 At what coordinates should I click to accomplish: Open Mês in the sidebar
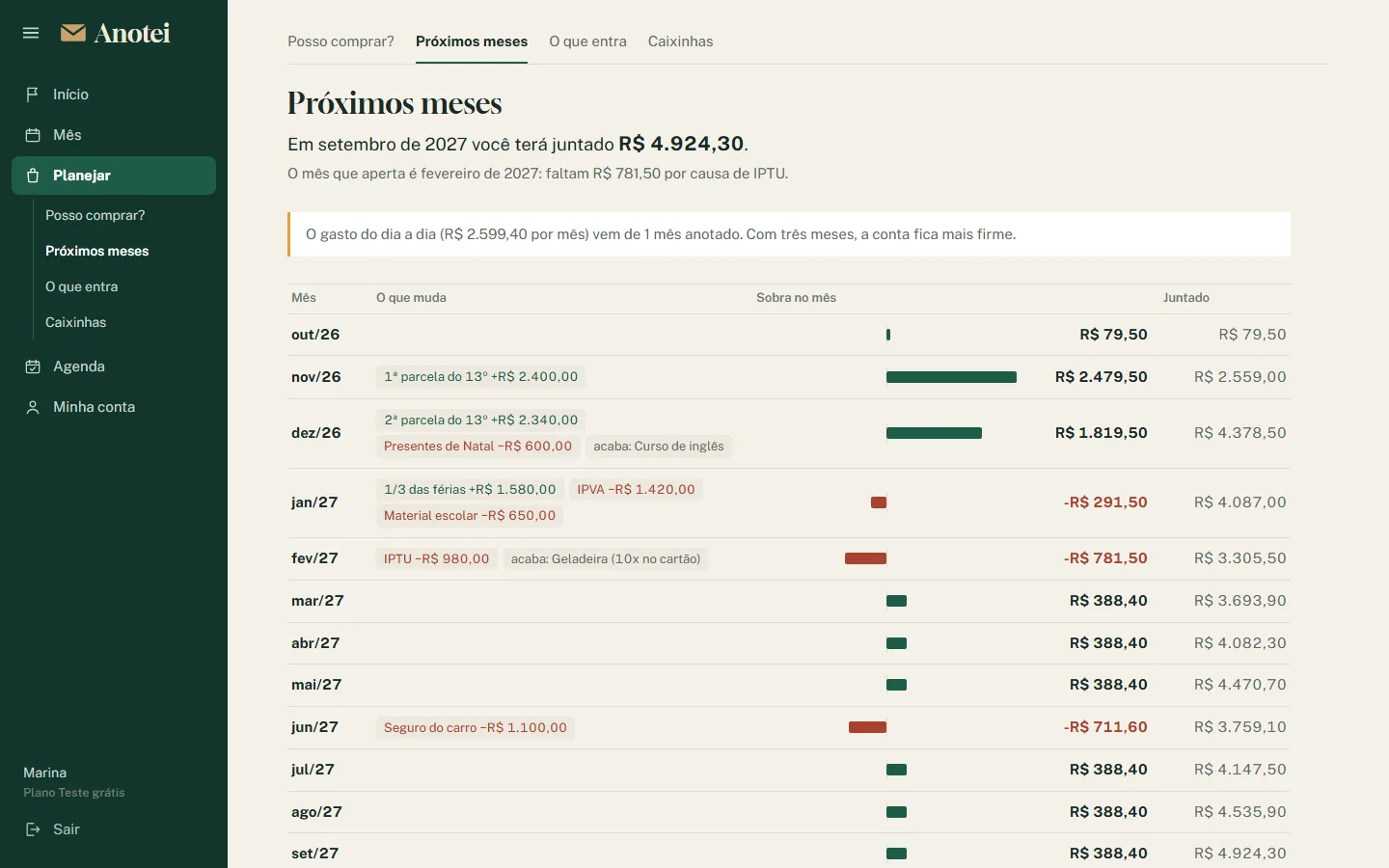(114, 135)
